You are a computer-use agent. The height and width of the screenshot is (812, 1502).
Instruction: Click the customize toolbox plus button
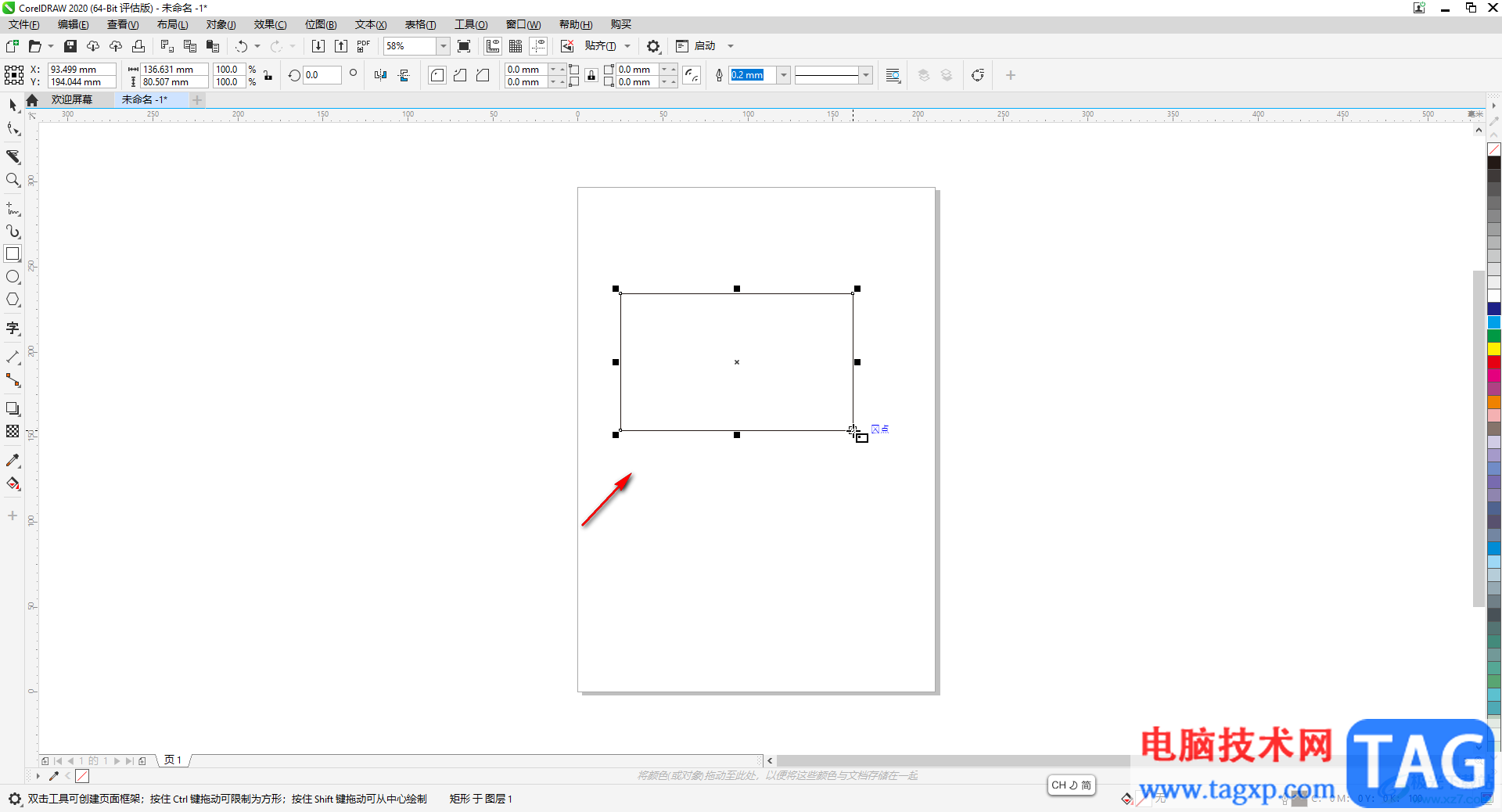(x=13, y=516)
